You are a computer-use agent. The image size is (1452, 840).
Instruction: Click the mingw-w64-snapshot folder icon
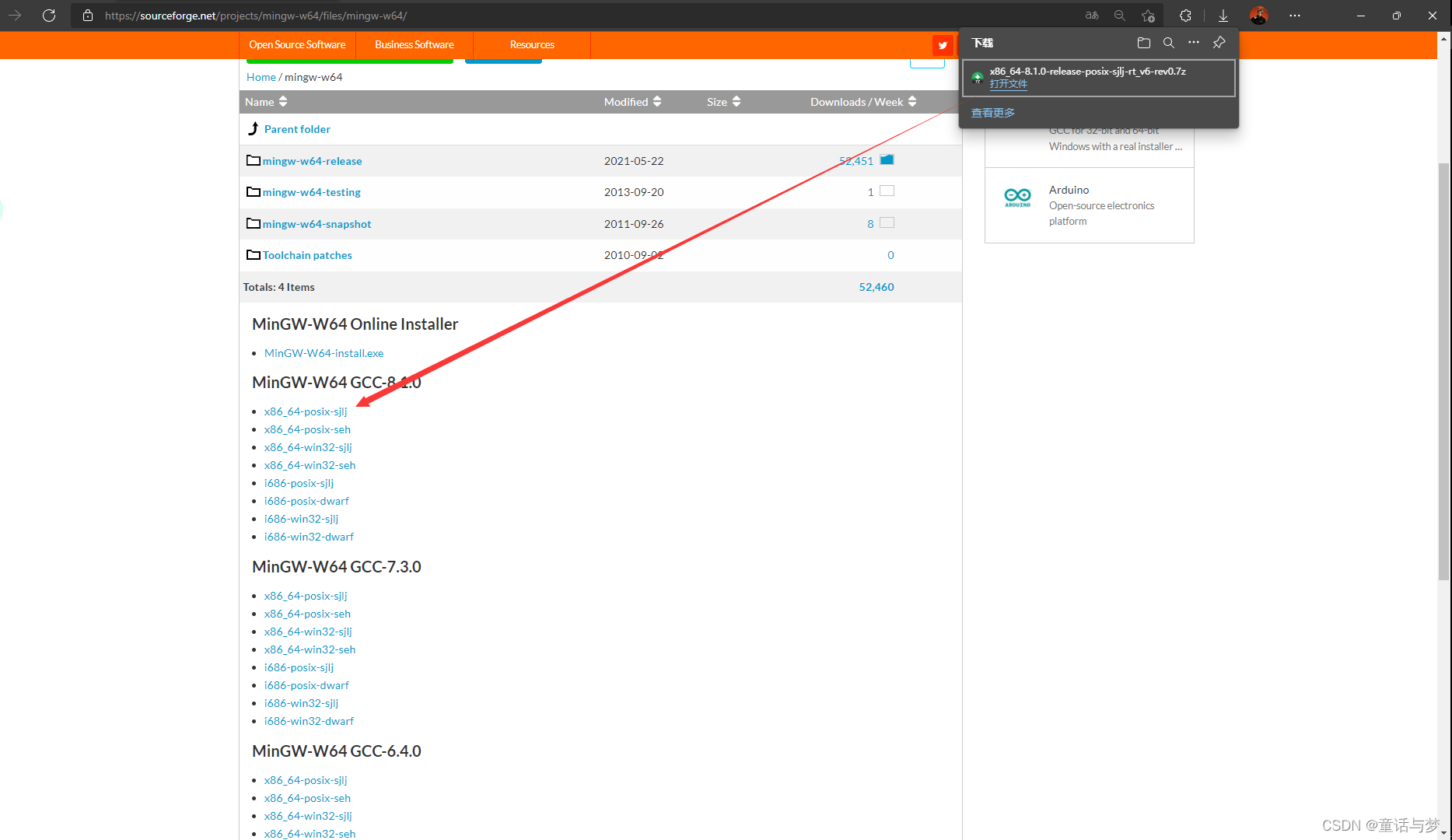coord(254,223)
